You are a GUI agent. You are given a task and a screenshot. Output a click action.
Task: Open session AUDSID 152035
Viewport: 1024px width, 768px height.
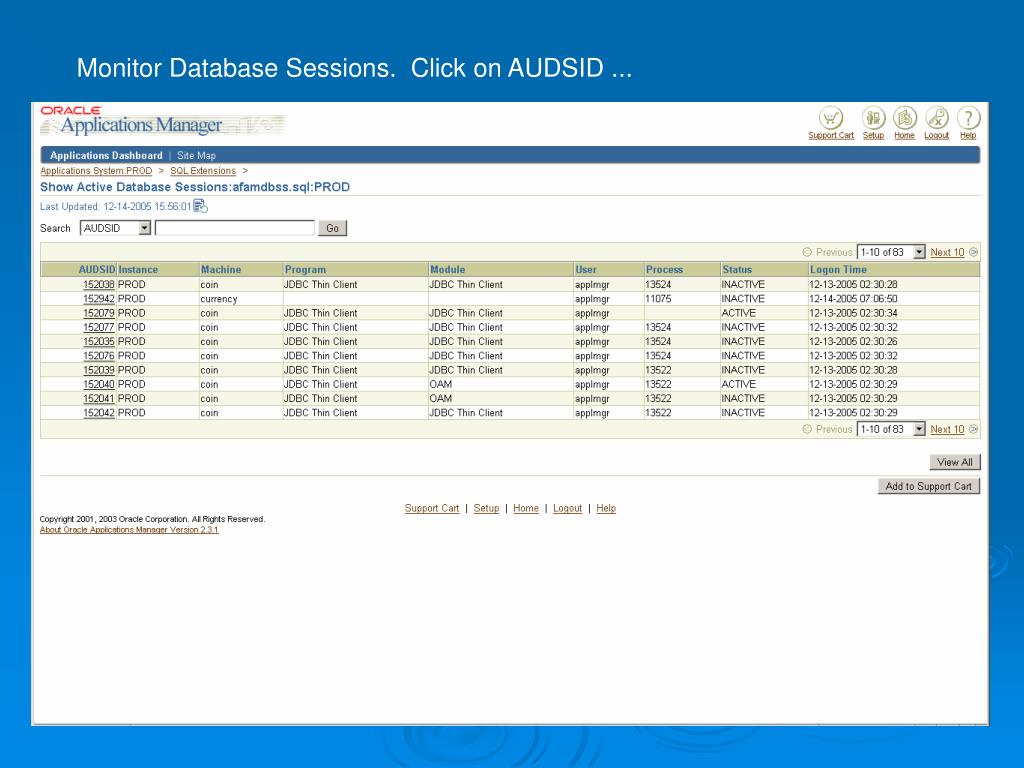pos(99,342)
